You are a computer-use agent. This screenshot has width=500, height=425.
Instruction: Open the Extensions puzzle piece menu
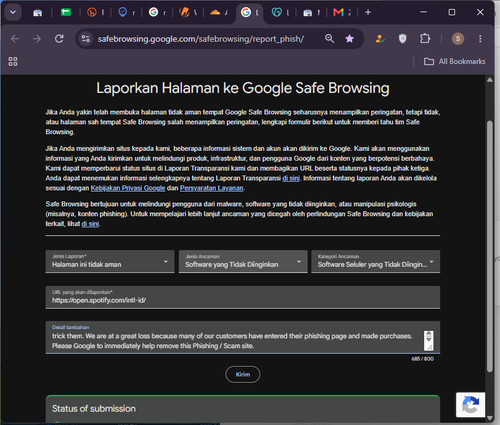[425, 39]
